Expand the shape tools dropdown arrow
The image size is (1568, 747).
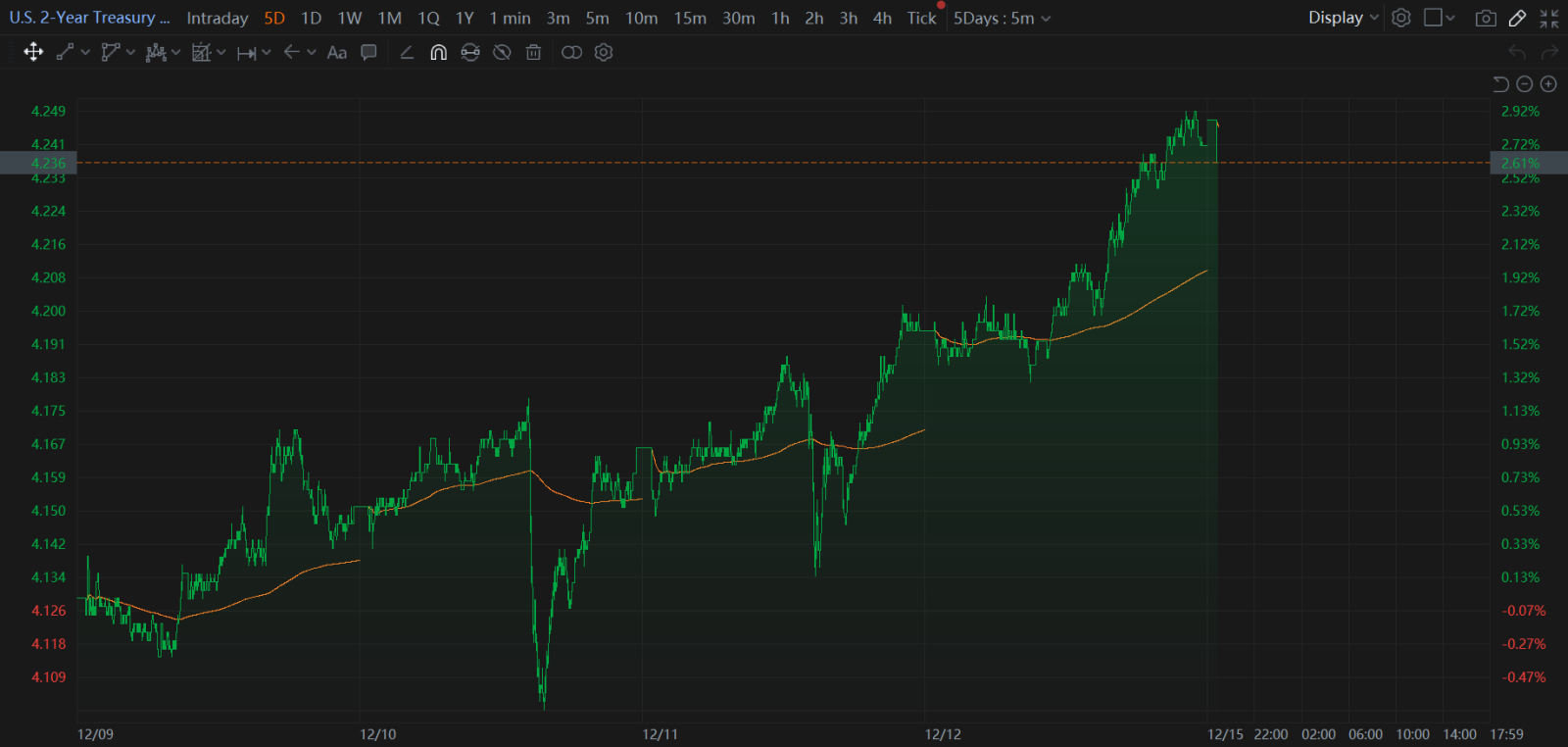click(x=130, y=52)
